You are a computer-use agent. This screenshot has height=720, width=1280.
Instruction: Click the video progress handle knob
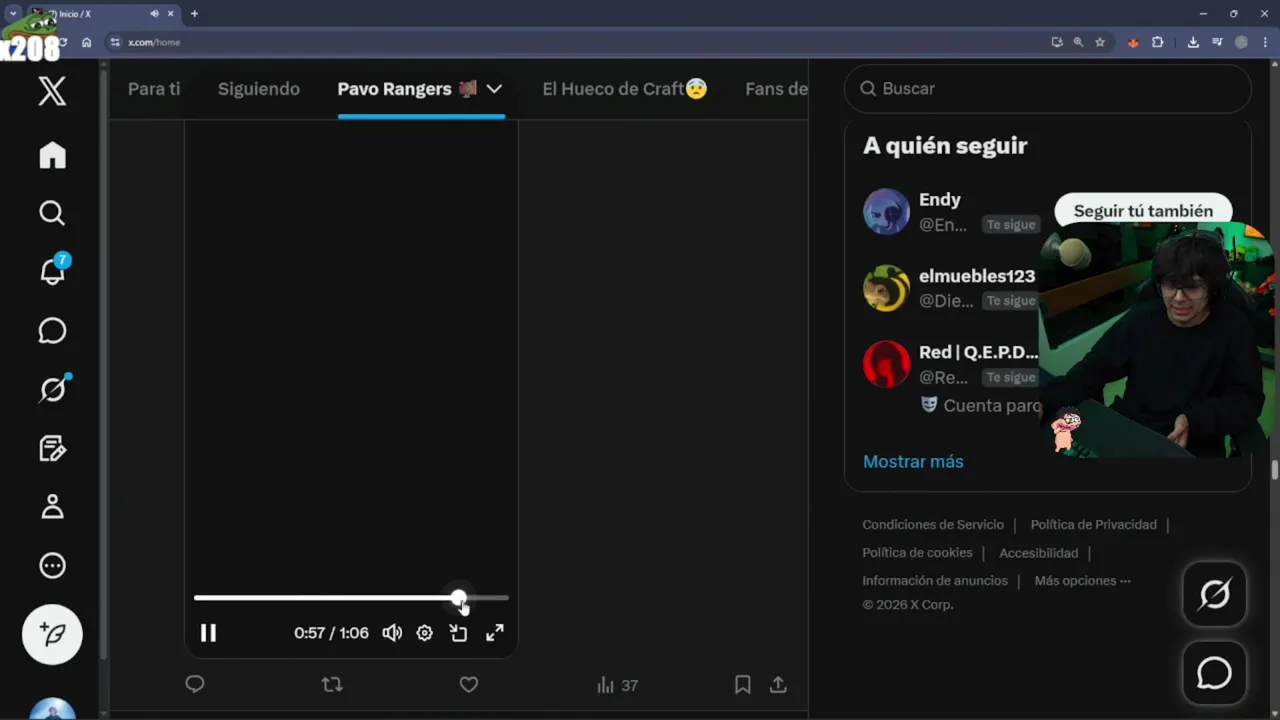tap(458, 598)
